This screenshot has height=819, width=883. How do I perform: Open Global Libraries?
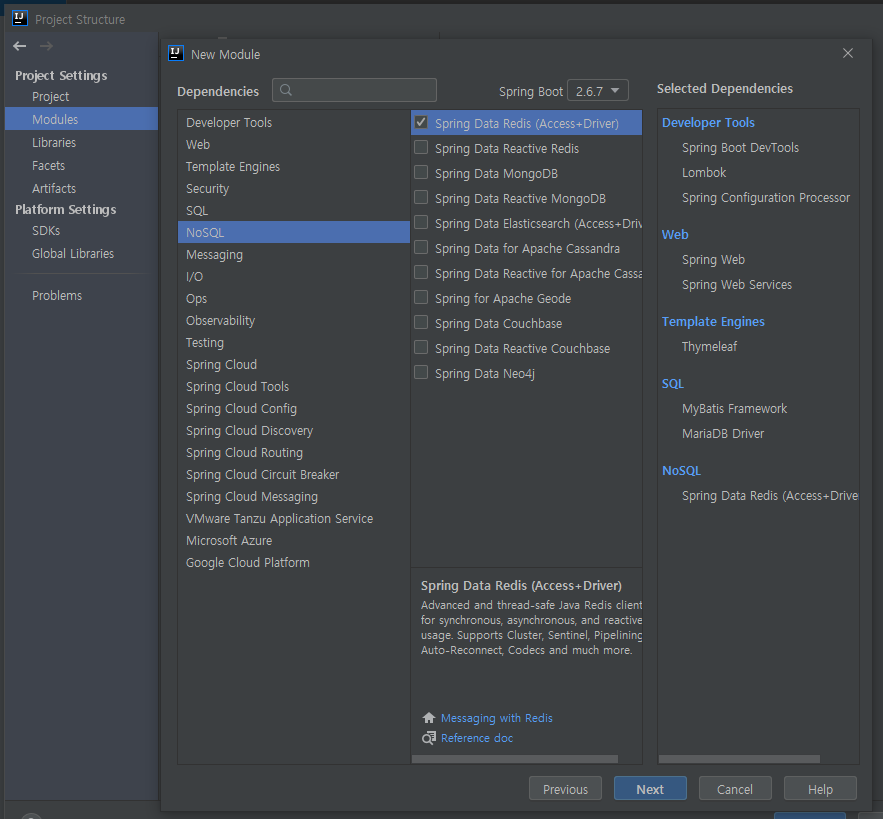tap(81, 253)
